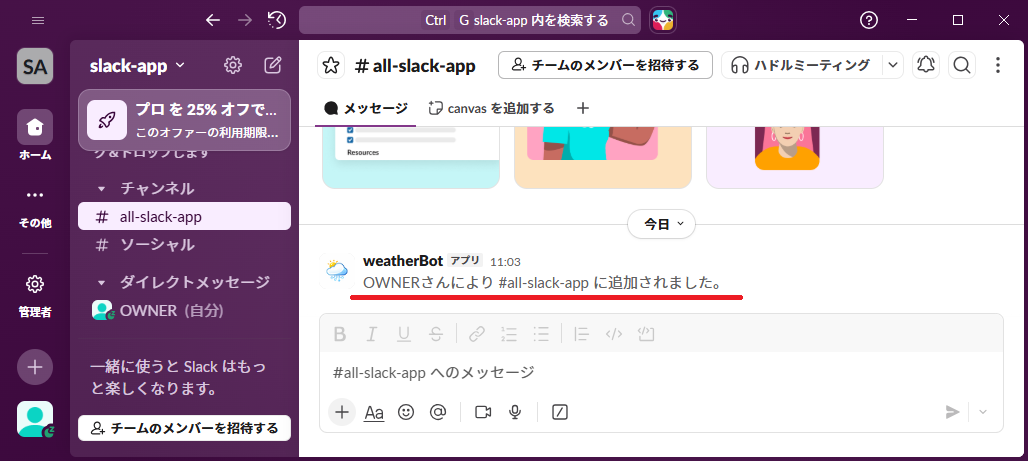This screenshot has height=461, width=1028.
Task: Open the hamburger menu at top left
Action: (x=38, y=20)
